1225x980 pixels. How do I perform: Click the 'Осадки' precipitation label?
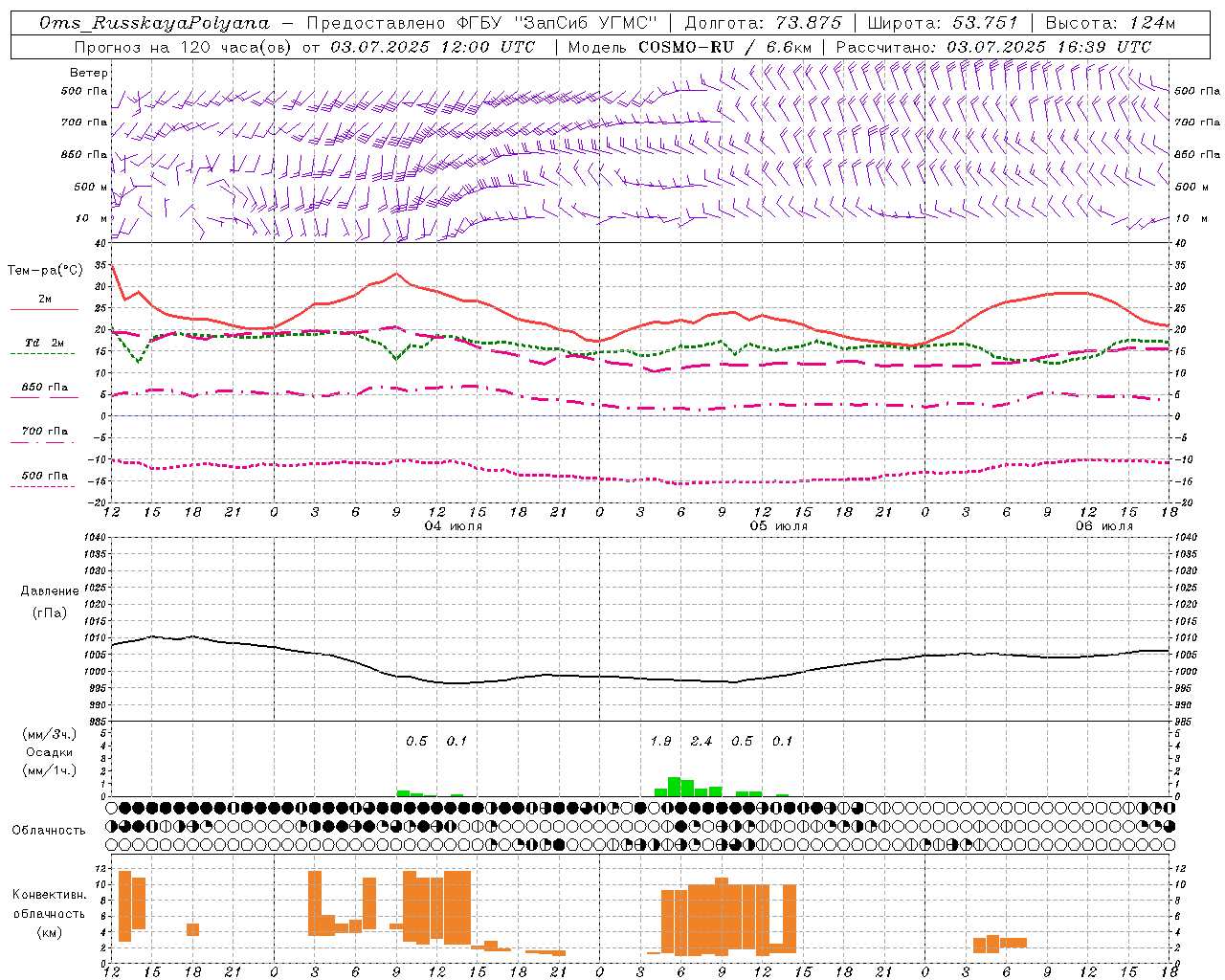point(50,752)
